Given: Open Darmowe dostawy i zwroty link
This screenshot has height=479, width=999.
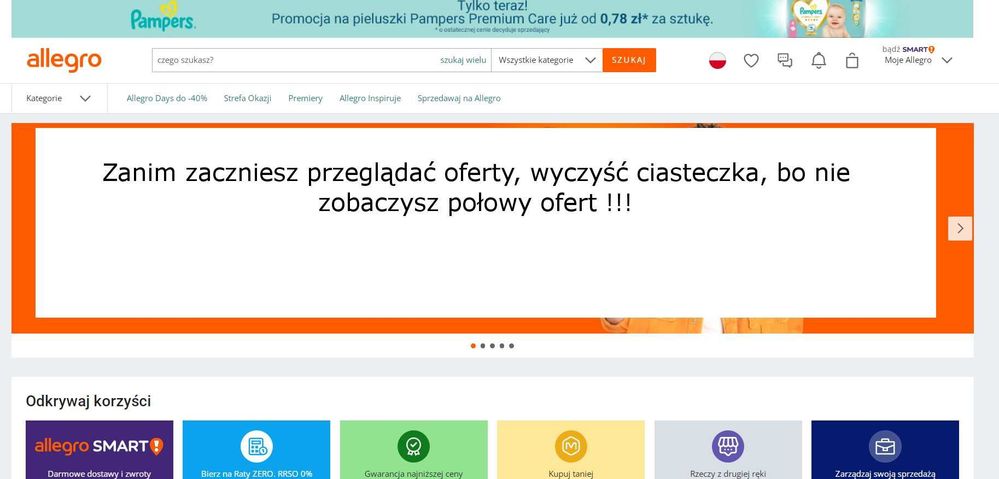Looking at the screenshot, I should click(x=99, y=474).
